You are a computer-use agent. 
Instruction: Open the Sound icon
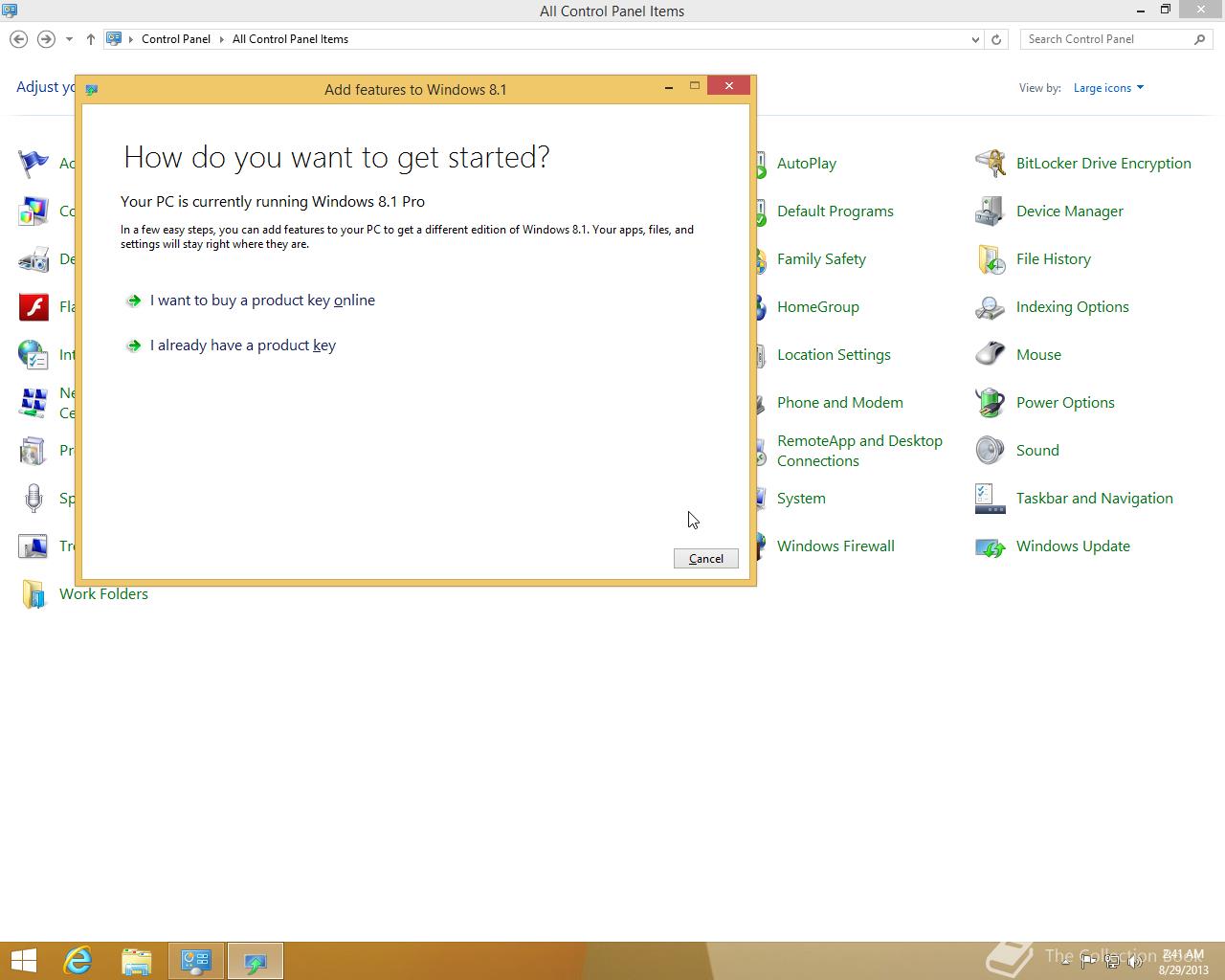pyautogui.click(x=990, y=451)
